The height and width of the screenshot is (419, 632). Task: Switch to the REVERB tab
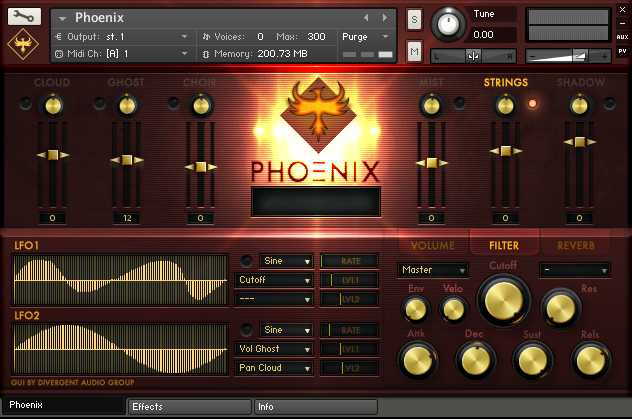tap(576, 245)
